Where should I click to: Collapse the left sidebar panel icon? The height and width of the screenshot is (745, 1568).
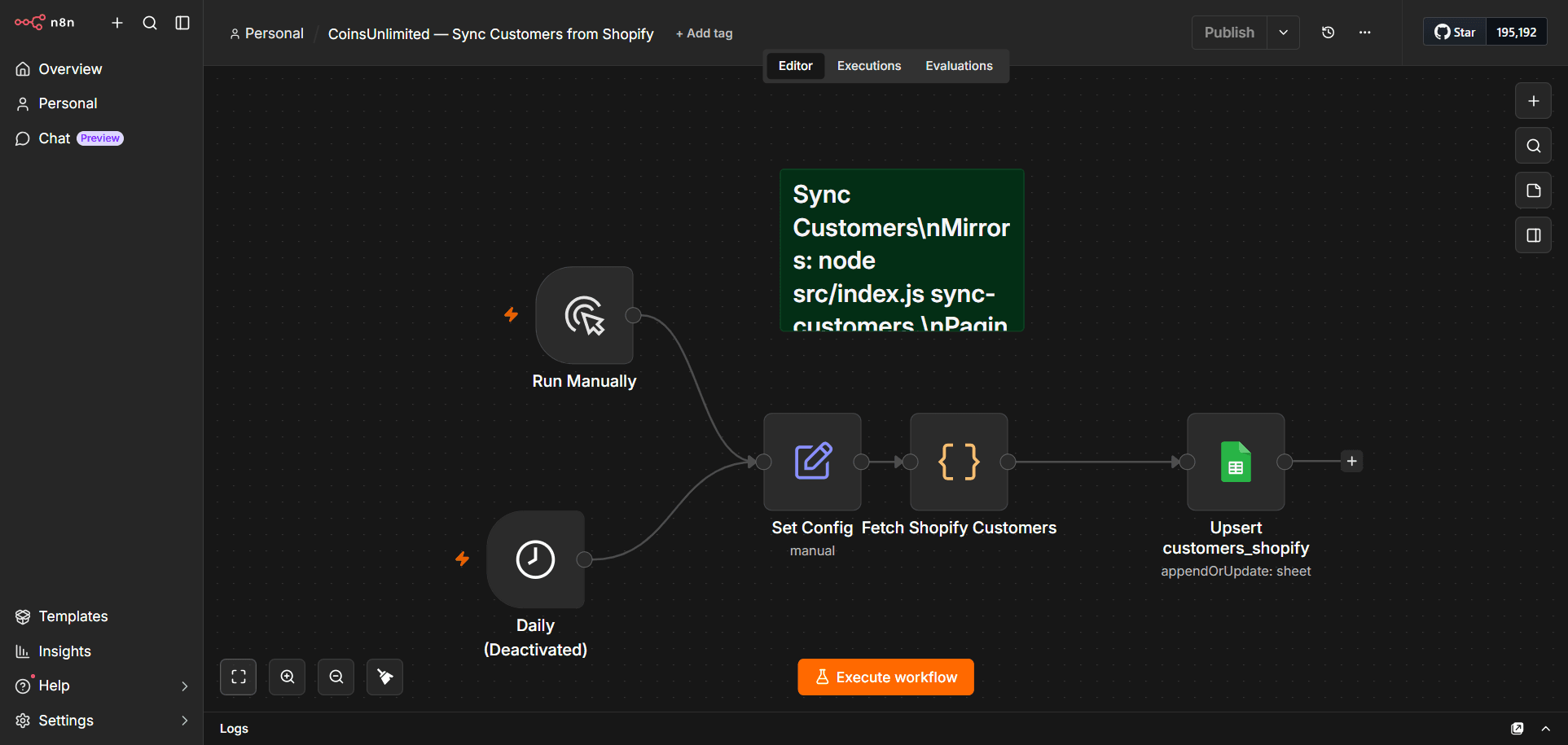pyautogui.click(x=182, y=23)
